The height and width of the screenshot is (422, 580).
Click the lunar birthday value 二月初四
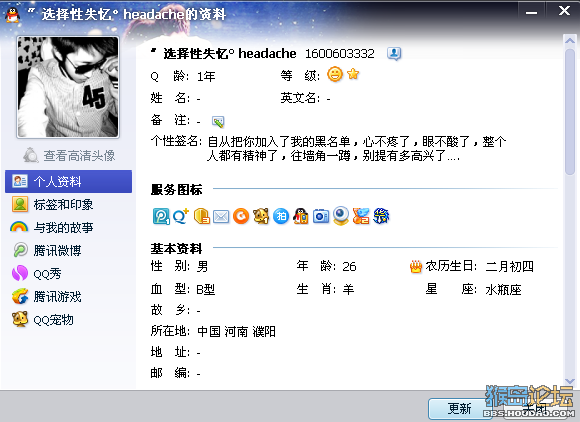pos(509,266)
